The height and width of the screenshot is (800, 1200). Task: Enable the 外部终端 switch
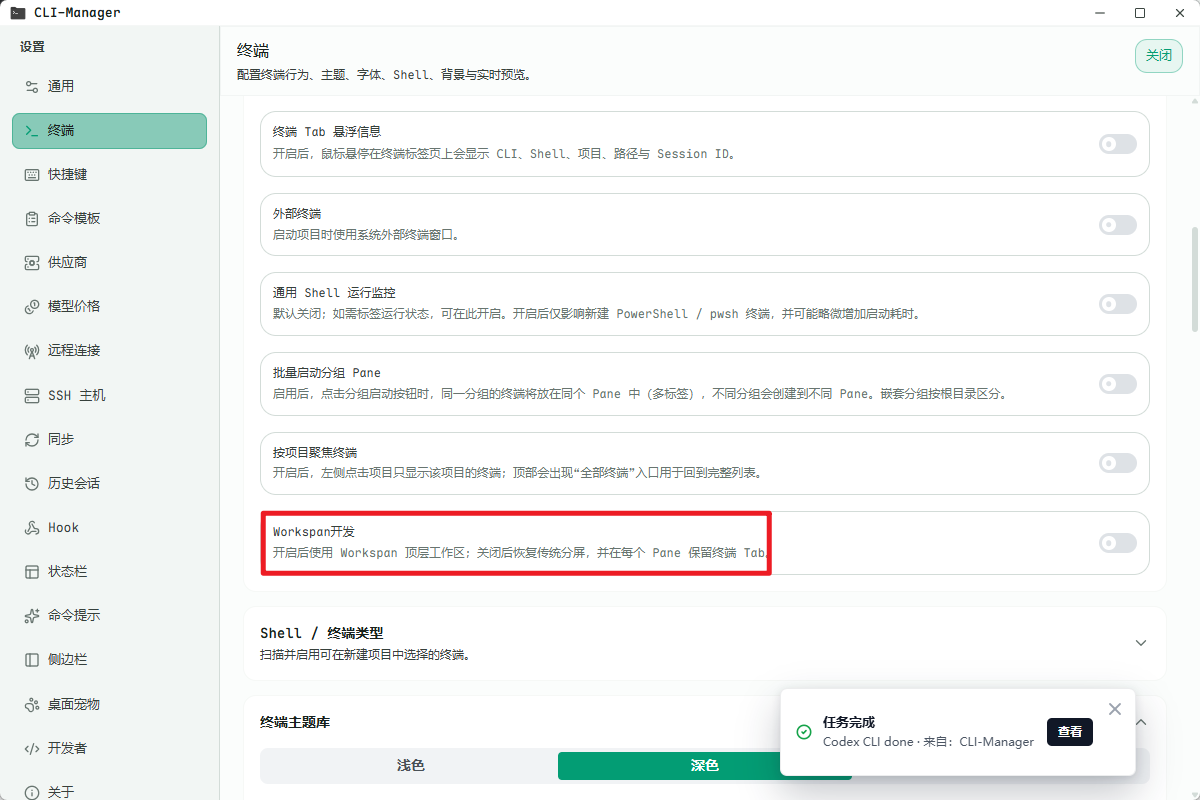click(x=1118, y=225)
